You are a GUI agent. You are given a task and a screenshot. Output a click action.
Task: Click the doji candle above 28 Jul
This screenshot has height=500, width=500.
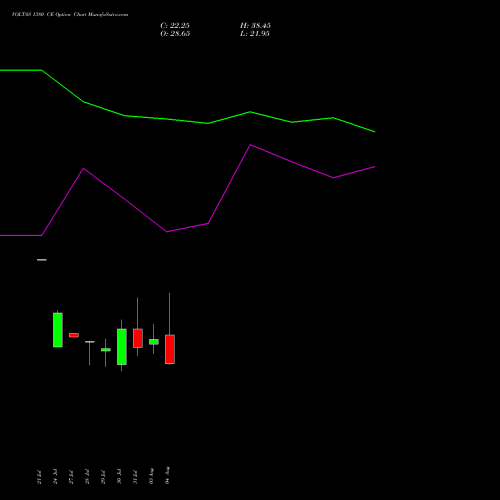coord(90,342)
